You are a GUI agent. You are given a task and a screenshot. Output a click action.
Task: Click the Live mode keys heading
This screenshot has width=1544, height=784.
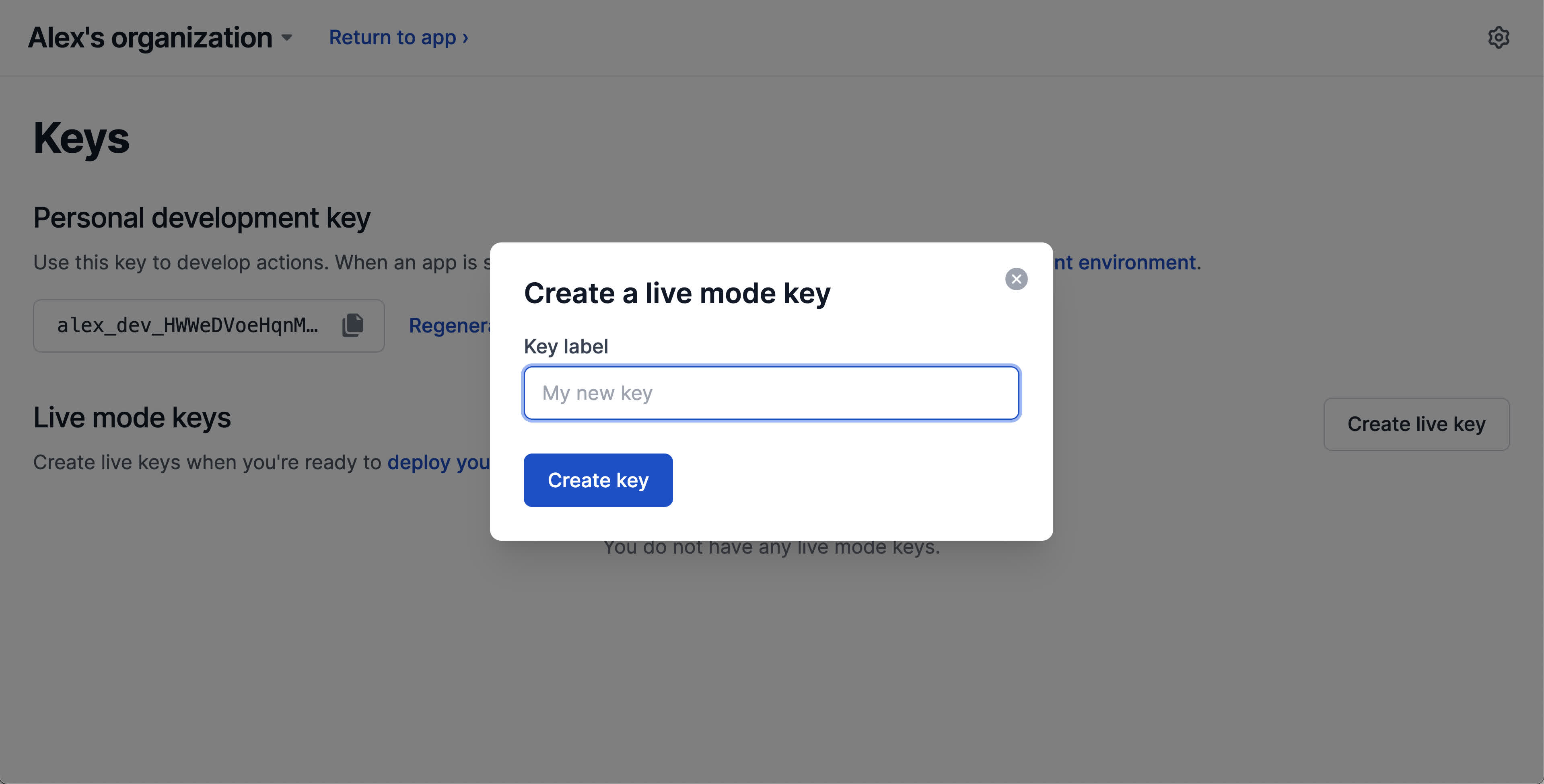pos(132,417)
